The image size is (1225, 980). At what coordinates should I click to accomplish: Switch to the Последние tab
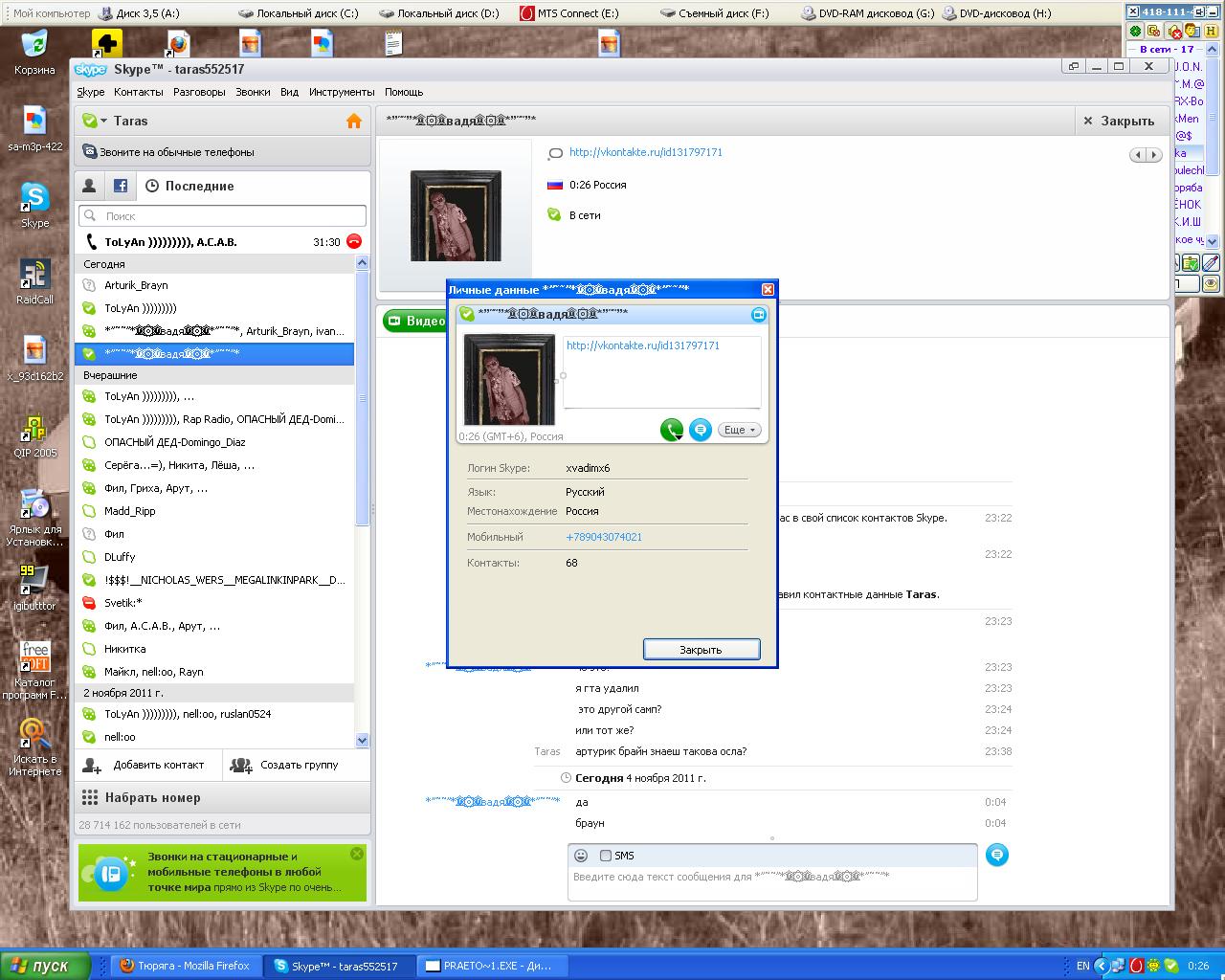pyautogui.click(x=189, y=186)
